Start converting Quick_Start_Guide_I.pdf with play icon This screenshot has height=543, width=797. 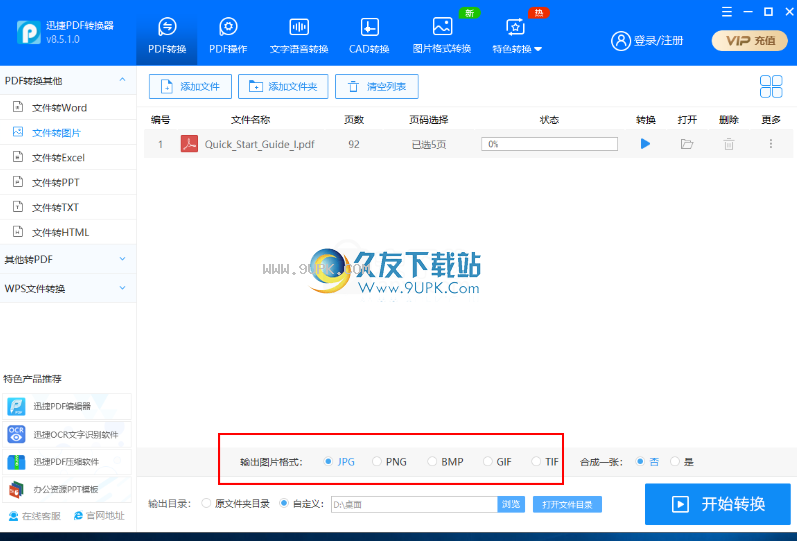click(645, 144)
